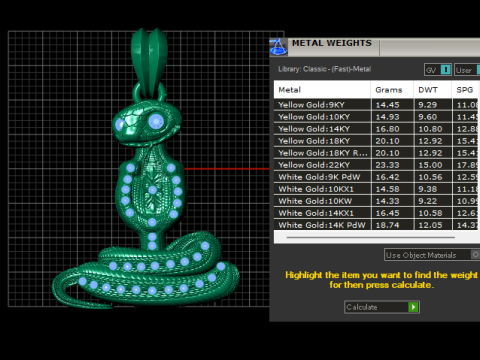Click the horizontal scrollbar under the metals table

pos(371,237)
